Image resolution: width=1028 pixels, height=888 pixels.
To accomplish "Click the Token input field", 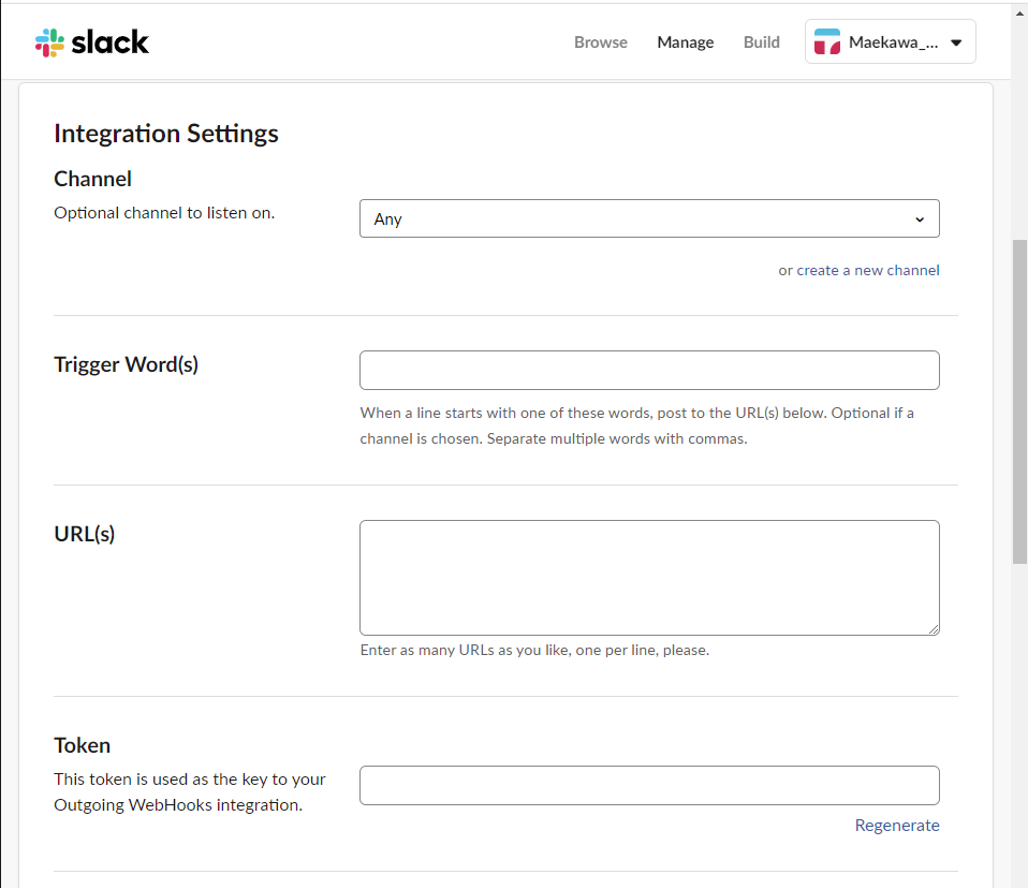I will [x=648, y=785].
